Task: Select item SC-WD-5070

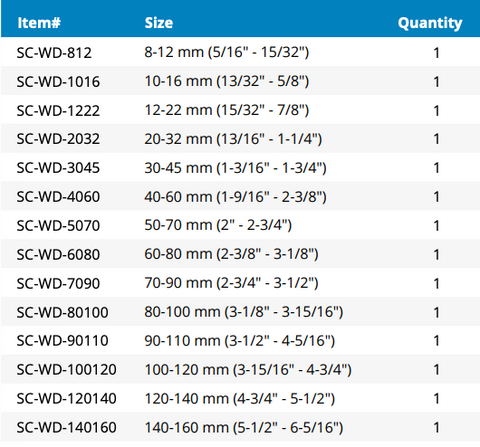Action: coord(58,226)
